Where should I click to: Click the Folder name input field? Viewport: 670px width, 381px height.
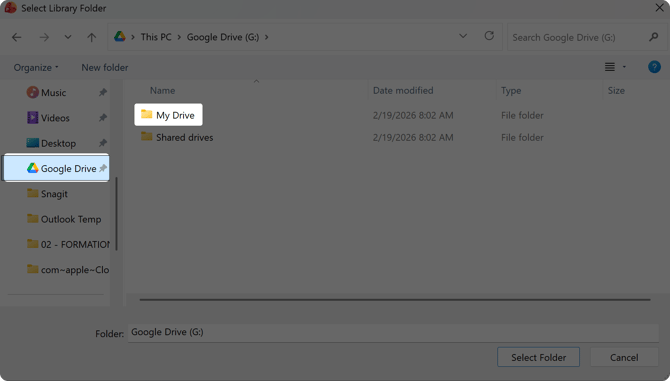pos(393,332)
